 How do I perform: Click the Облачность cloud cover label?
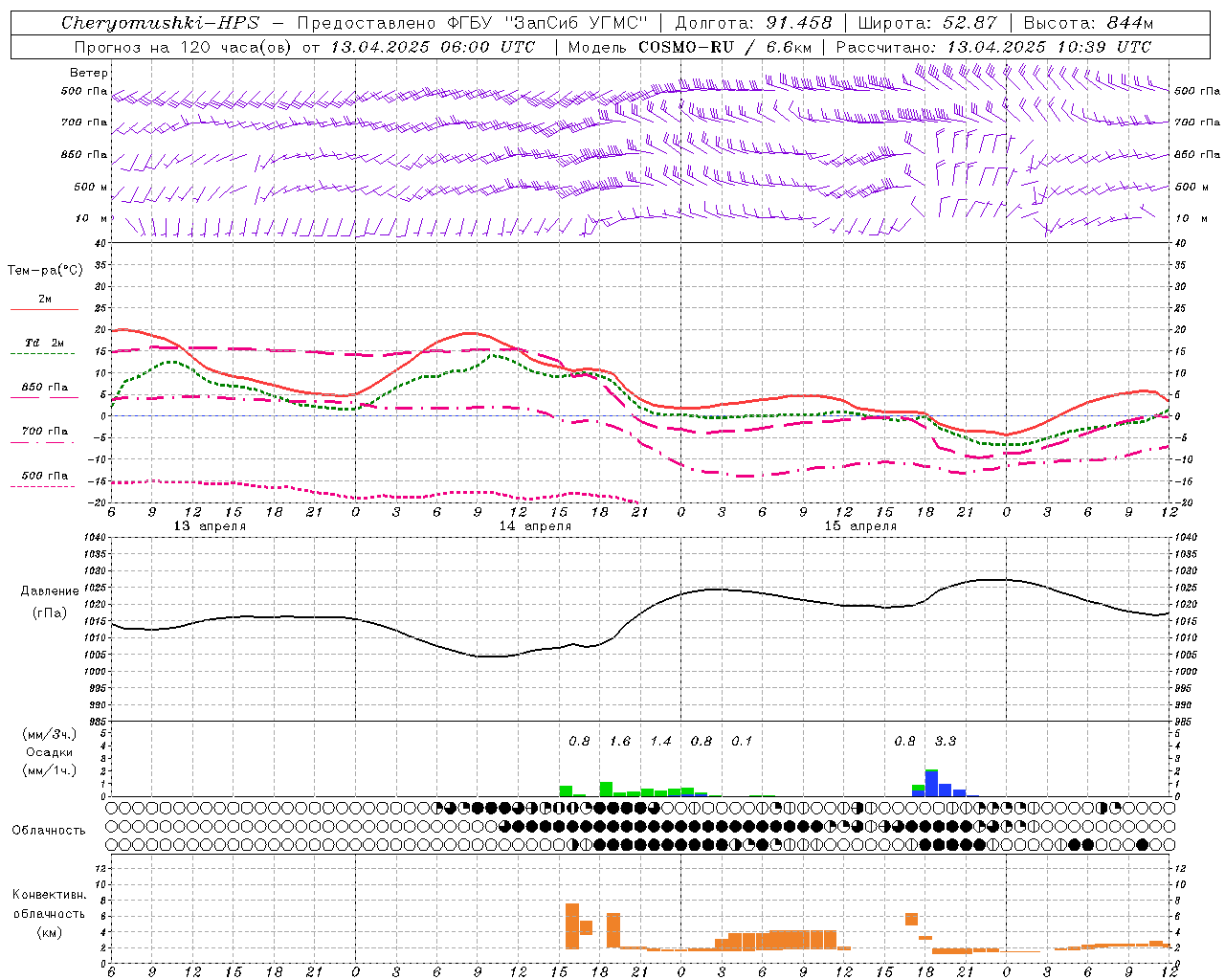pos(49,831)
